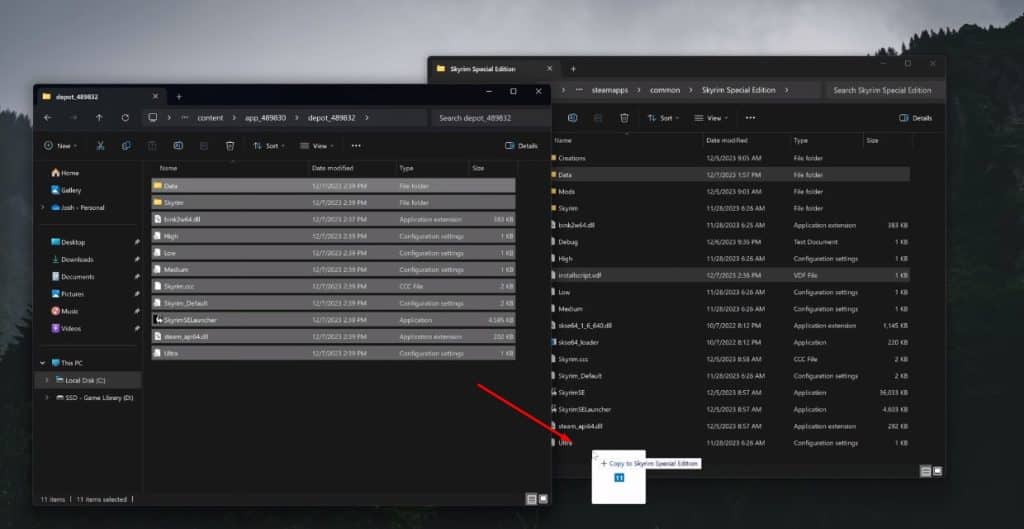Click common in Skyrim window breadcrumb
The image size is (1024, 529).
pyautogui.click(x=665, y=90)
